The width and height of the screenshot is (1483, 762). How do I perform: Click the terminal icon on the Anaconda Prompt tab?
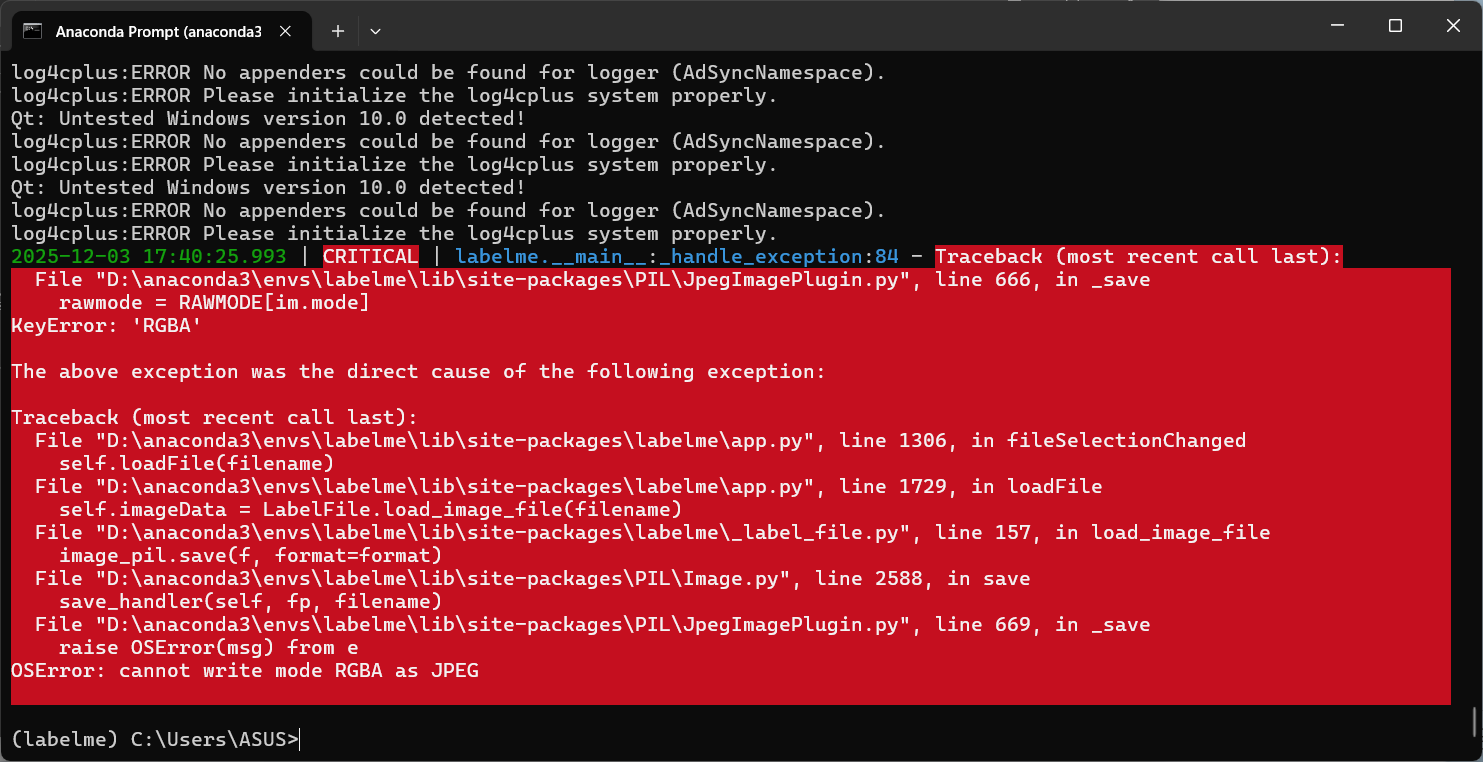[x=32, y=31]
